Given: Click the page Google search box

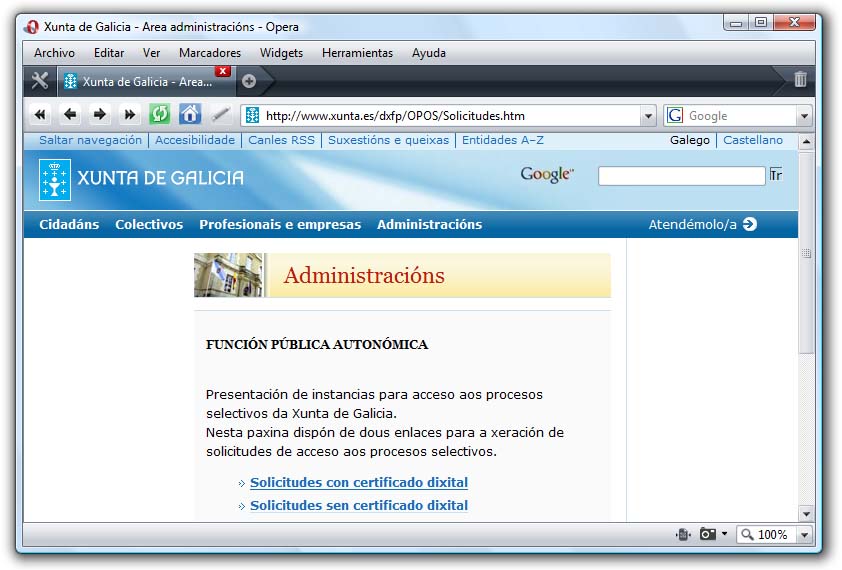Looking at the screenshot, I should point(681,176).
